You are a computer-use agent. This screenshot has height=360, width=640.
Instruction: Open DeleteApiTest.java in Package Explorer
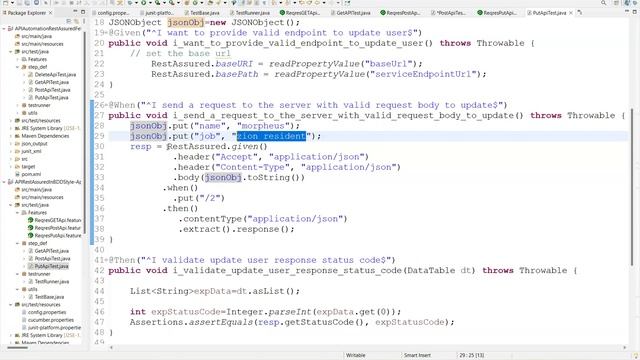click(55, 75)
